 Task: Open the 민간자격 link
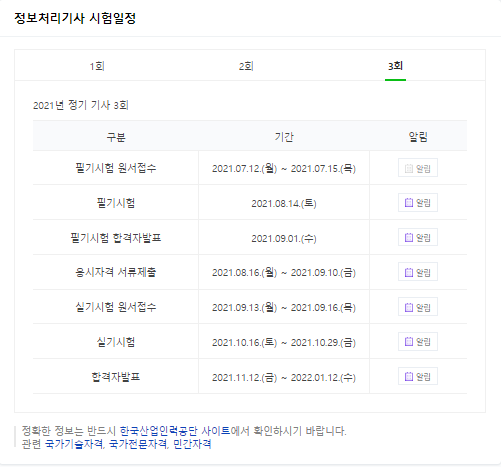192,444
